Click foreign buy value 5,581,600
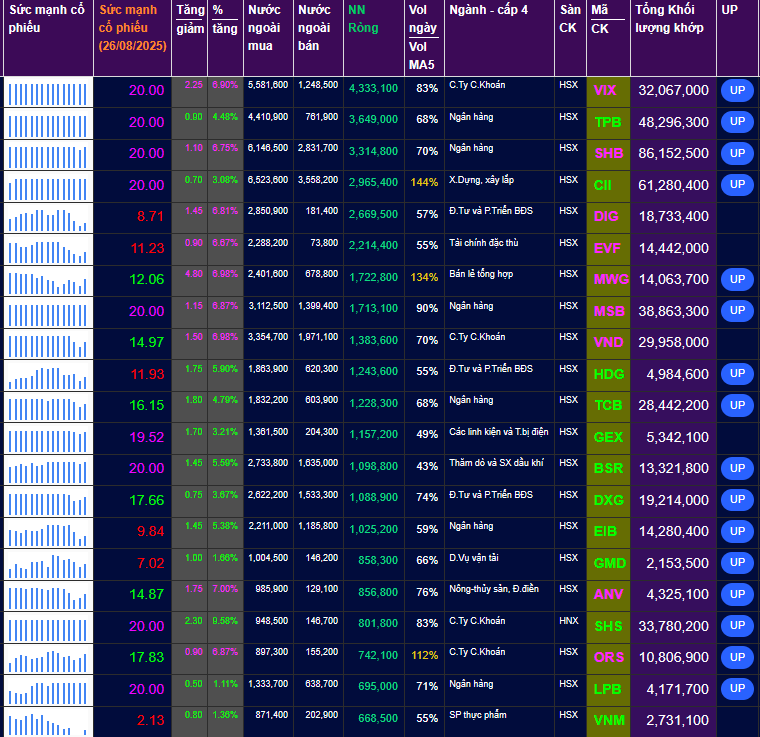This screenshot has width=760, height=737. [x=268, y=85]
